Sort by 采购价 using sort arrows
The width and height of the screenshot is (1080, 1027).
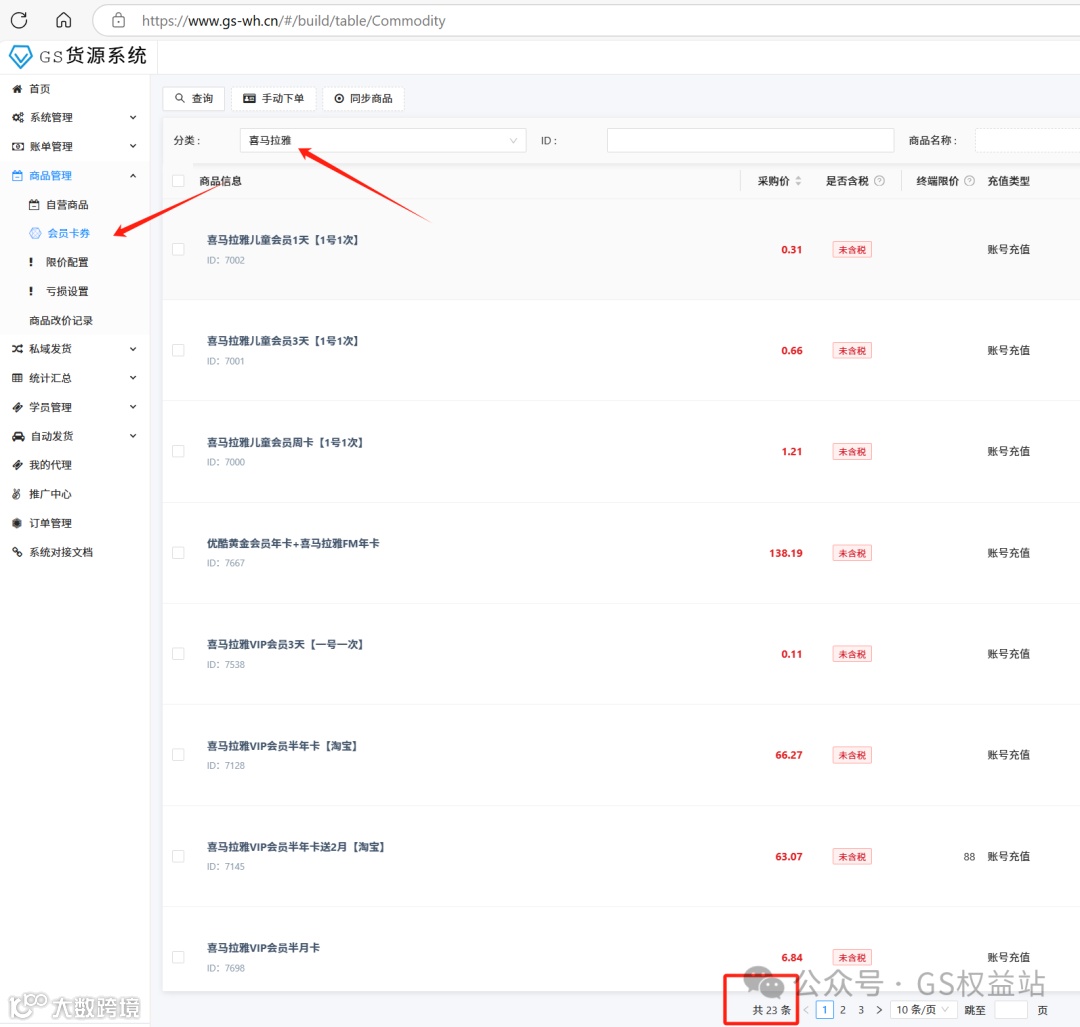(x=798, y=181)
